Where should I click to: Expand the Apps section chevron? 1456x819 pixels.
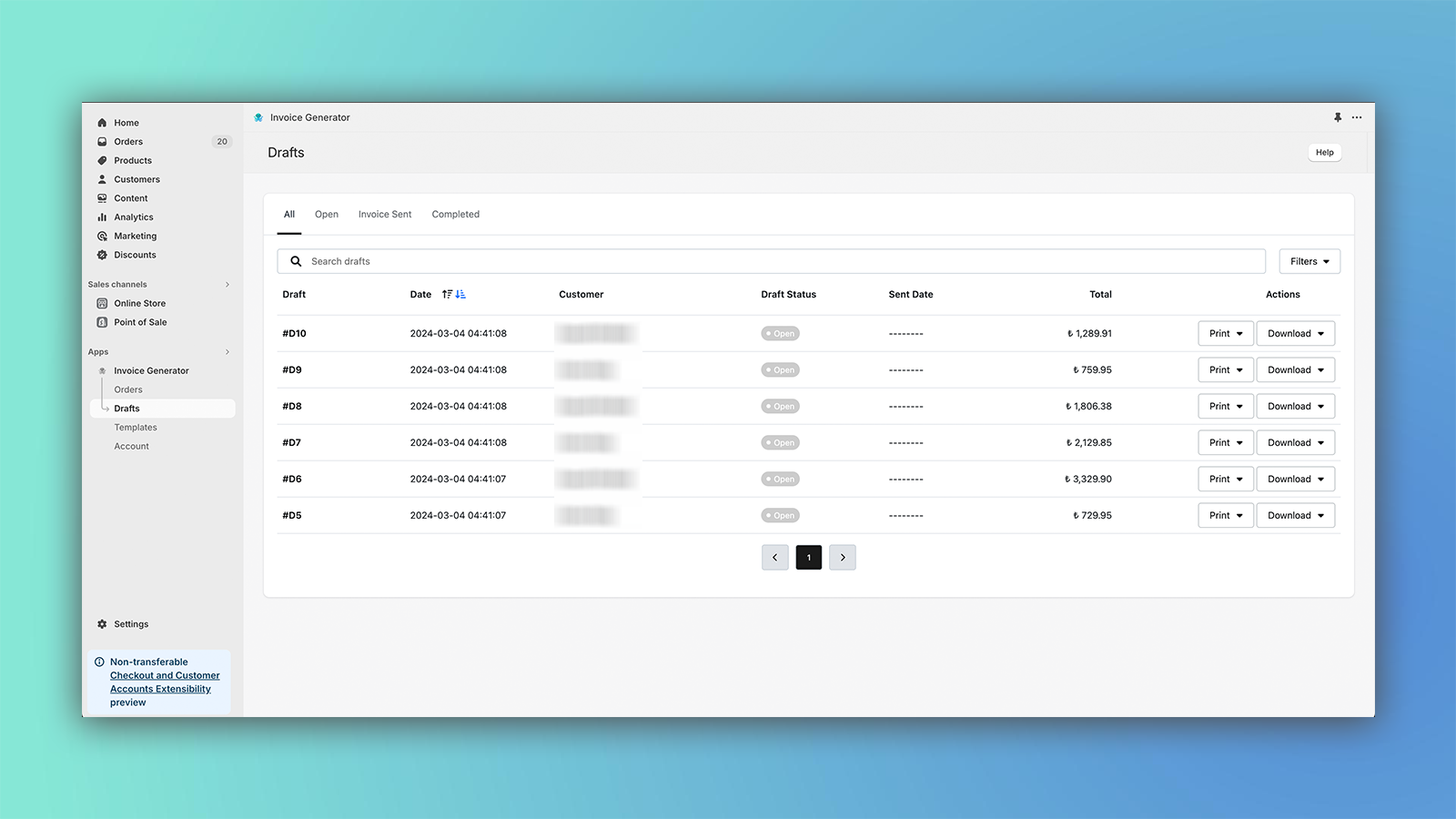point(227,352)
